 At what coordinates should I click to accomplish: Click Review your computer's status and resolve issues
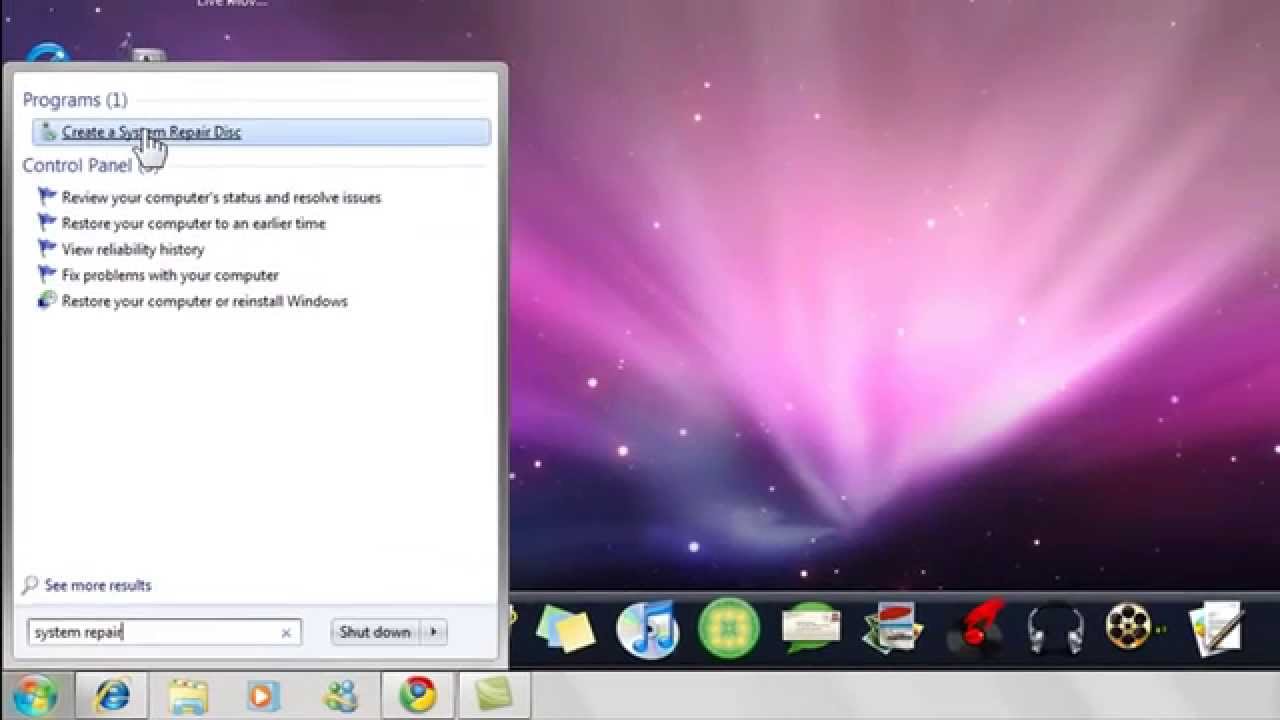(221, 198)
